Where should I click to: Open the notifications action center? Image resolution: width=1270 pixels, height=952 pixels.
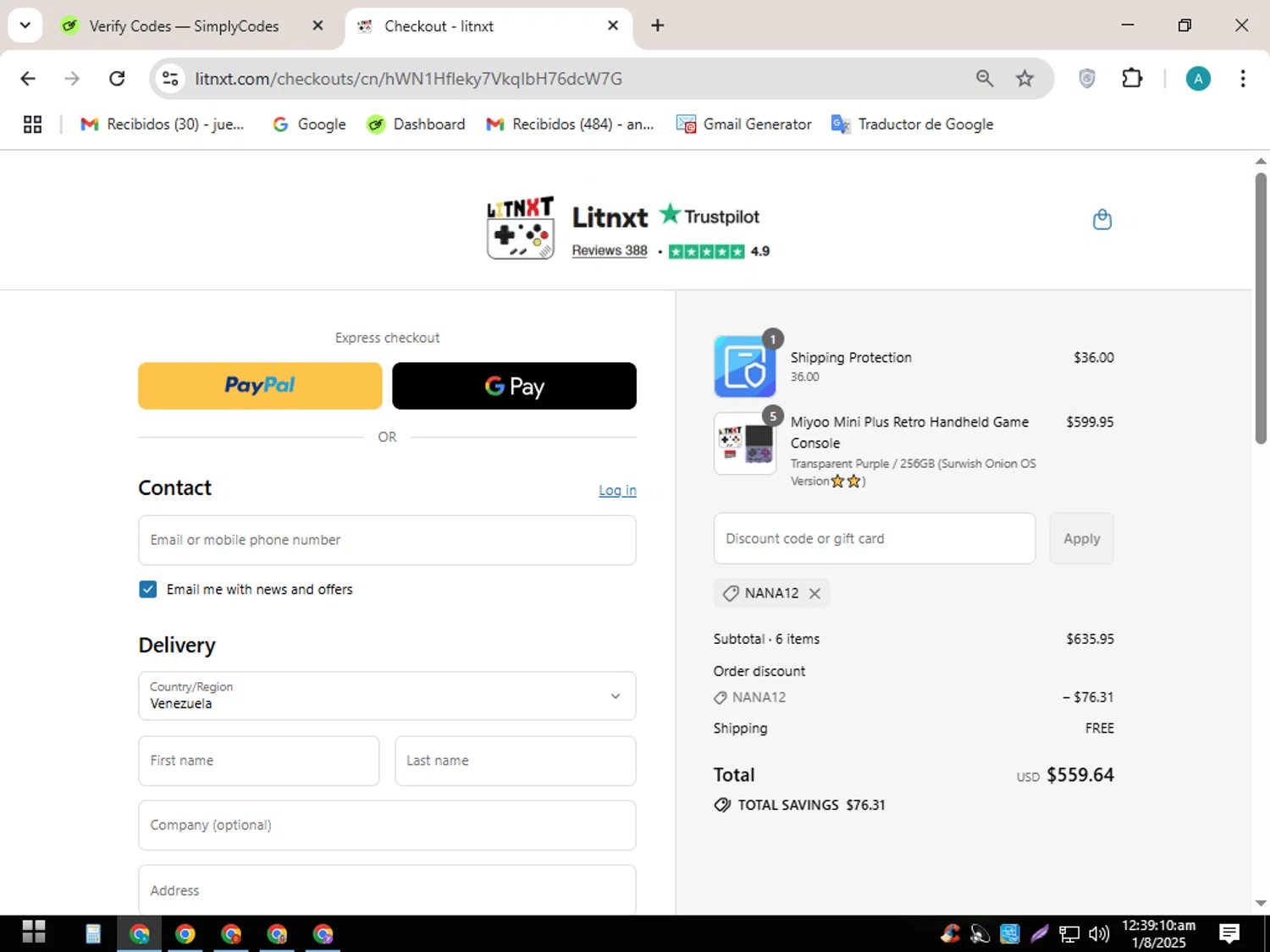click(x=1229, y=933)
